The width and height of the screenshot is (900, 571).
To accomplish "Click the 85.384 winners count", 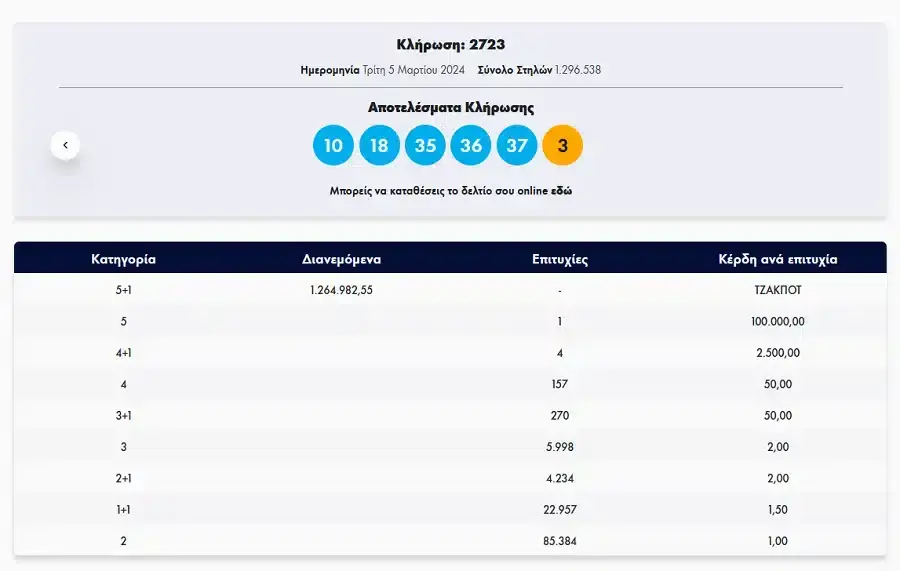I will (x=560, y=541).
